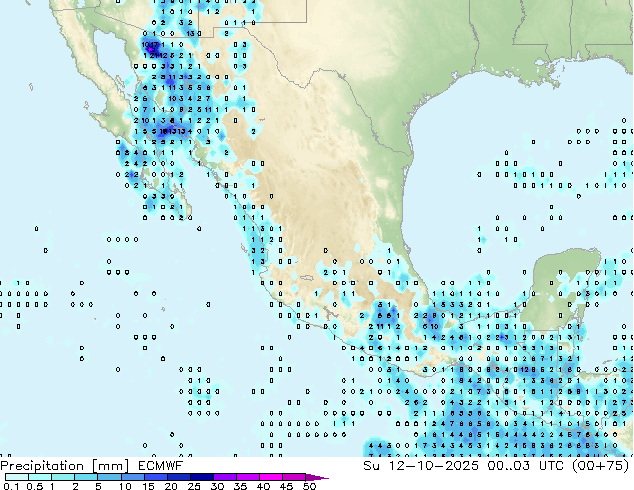Click the "00..03 UTC" time text
This screenshot has width=634, height=490.
click(525, 466)
